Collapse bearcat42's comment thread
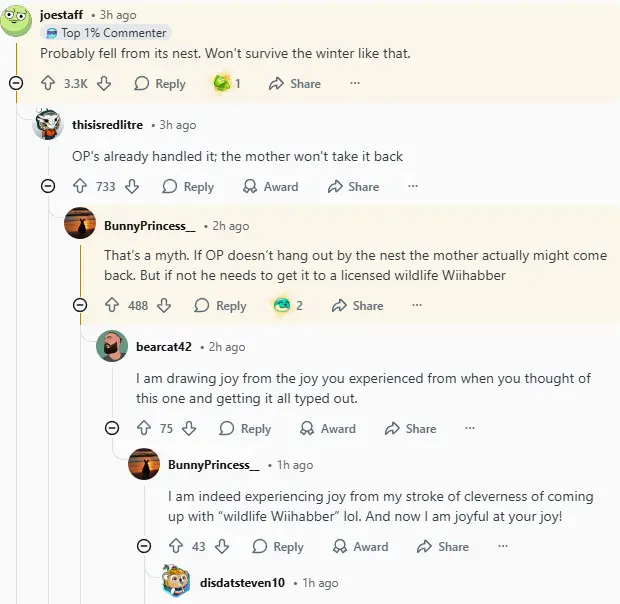The height and width of the screenshot is (604, 620). pyautogui.click(x=111, y=428)
